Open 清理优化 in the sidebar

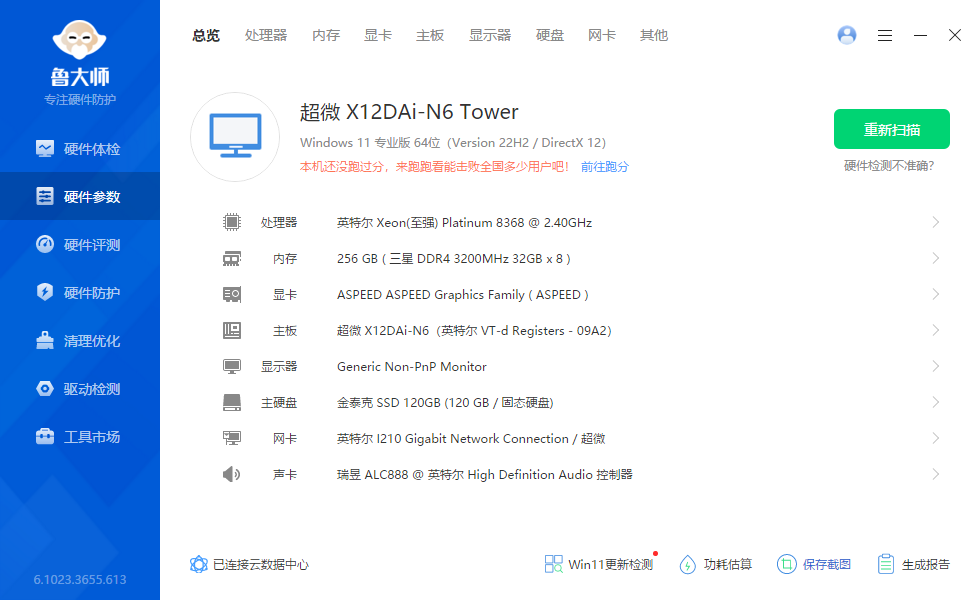coord(80,341)
